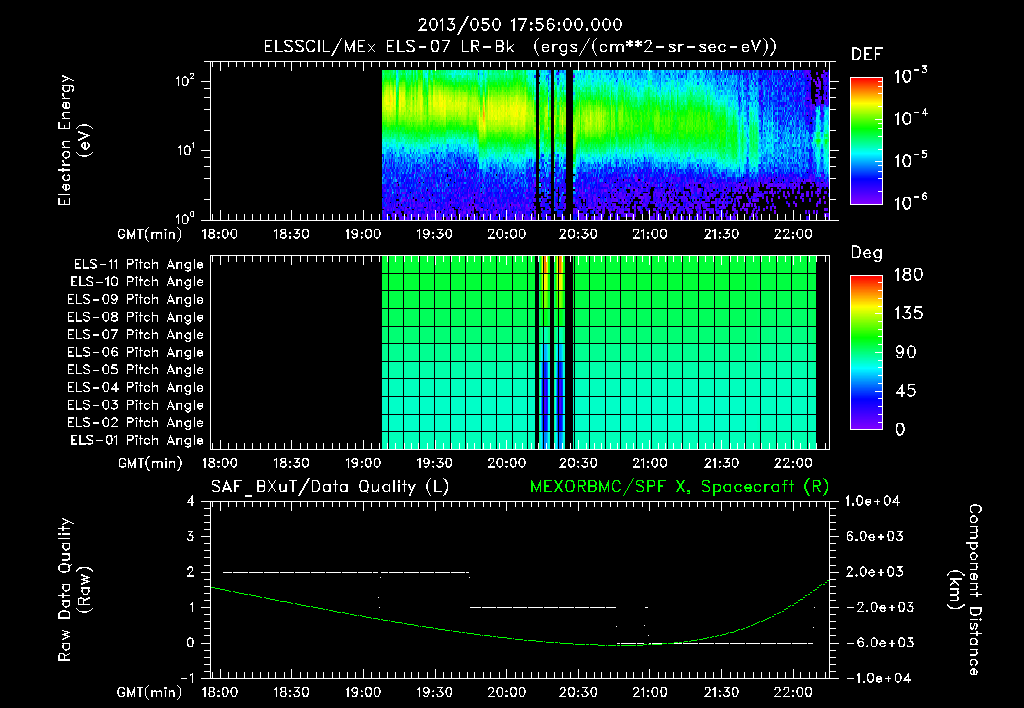Pick ELS-06 Pitch Angle row label

[x=136, y=352]
